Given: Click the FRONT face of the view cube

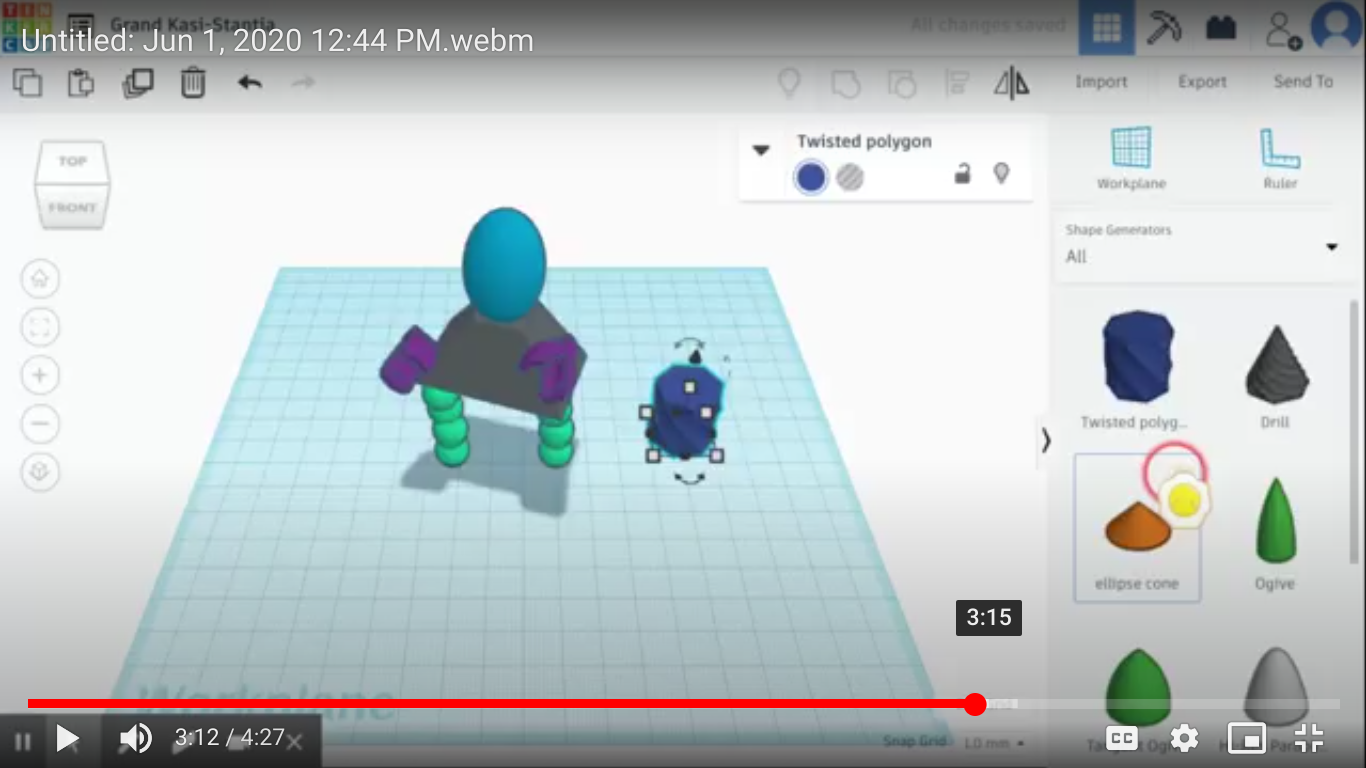Looking at the screenshot, I should 72,207.
